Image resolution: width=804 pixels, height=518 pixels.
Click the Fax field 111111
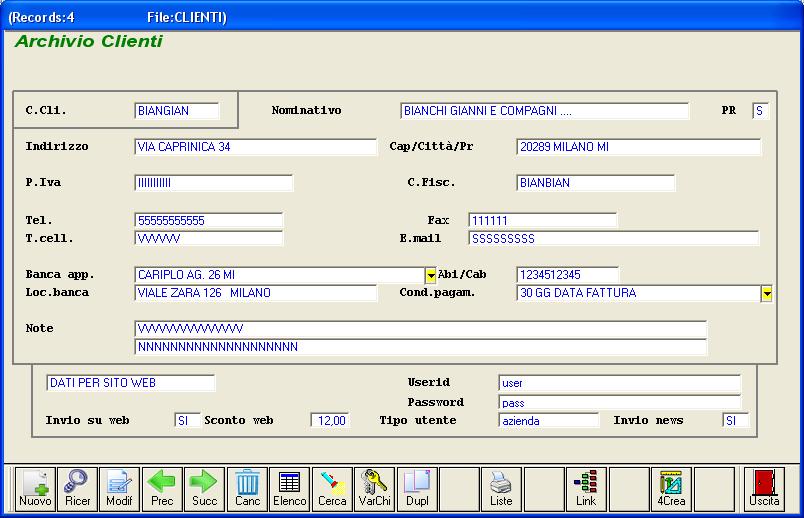(542, 221)
